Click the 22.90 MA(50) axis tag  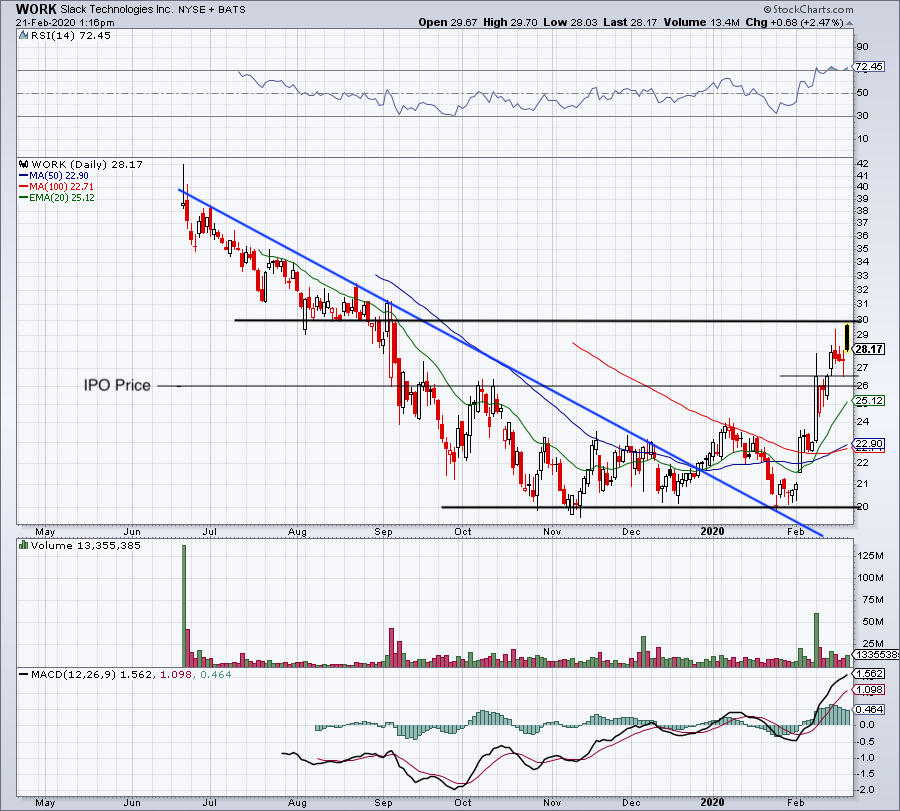[x=869, y=444]
